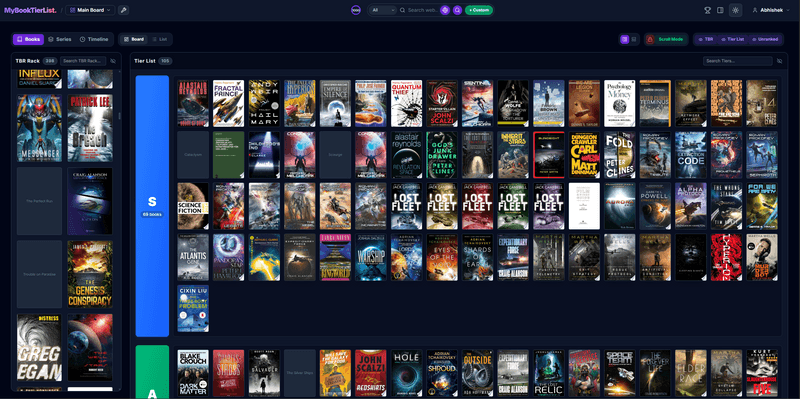Open the wrench board settings icon
800x399 pixels.
point(123,10)
